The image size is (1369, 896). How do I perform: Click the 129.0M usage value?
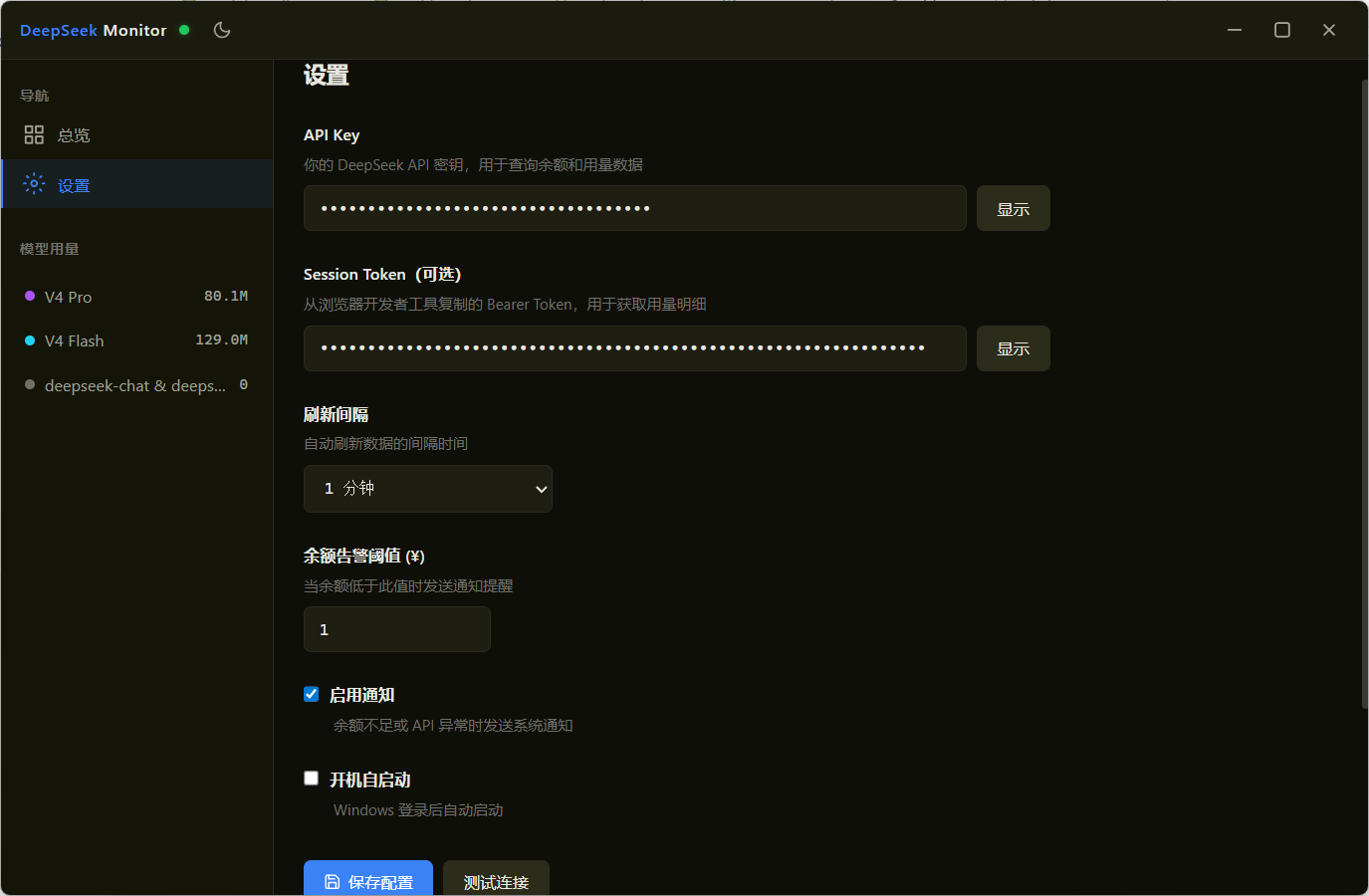click(x=222, y=340)
